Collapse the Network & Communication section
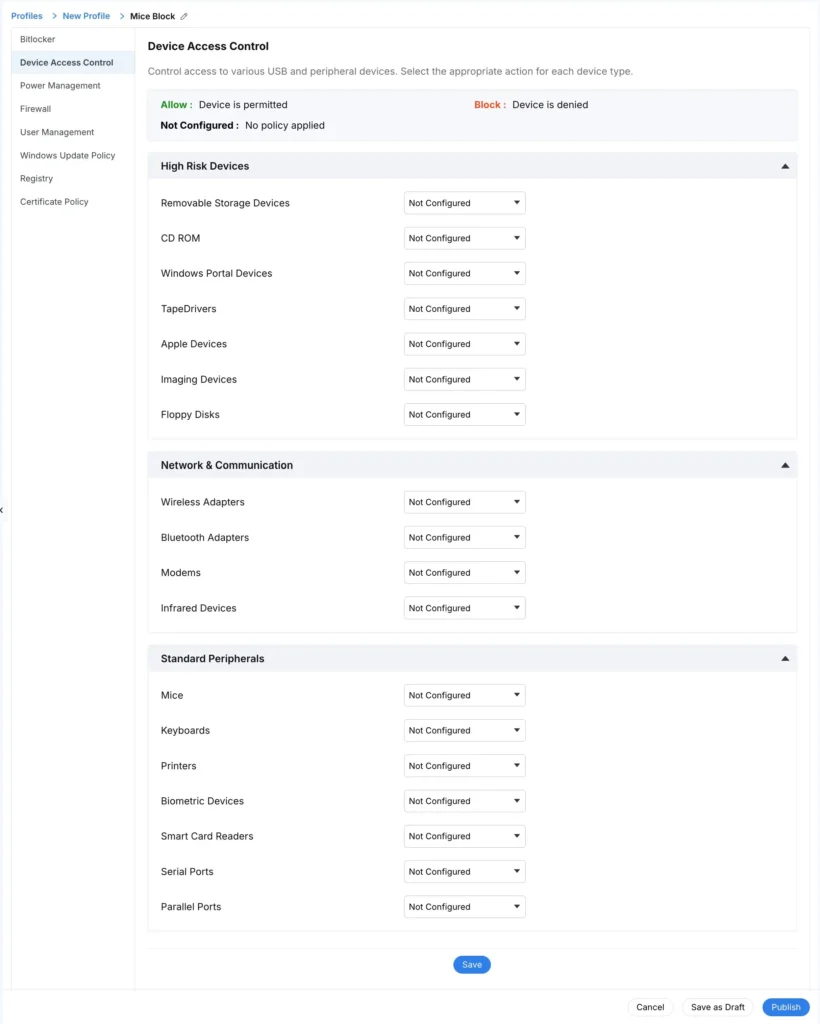 [x=785, y=466]
